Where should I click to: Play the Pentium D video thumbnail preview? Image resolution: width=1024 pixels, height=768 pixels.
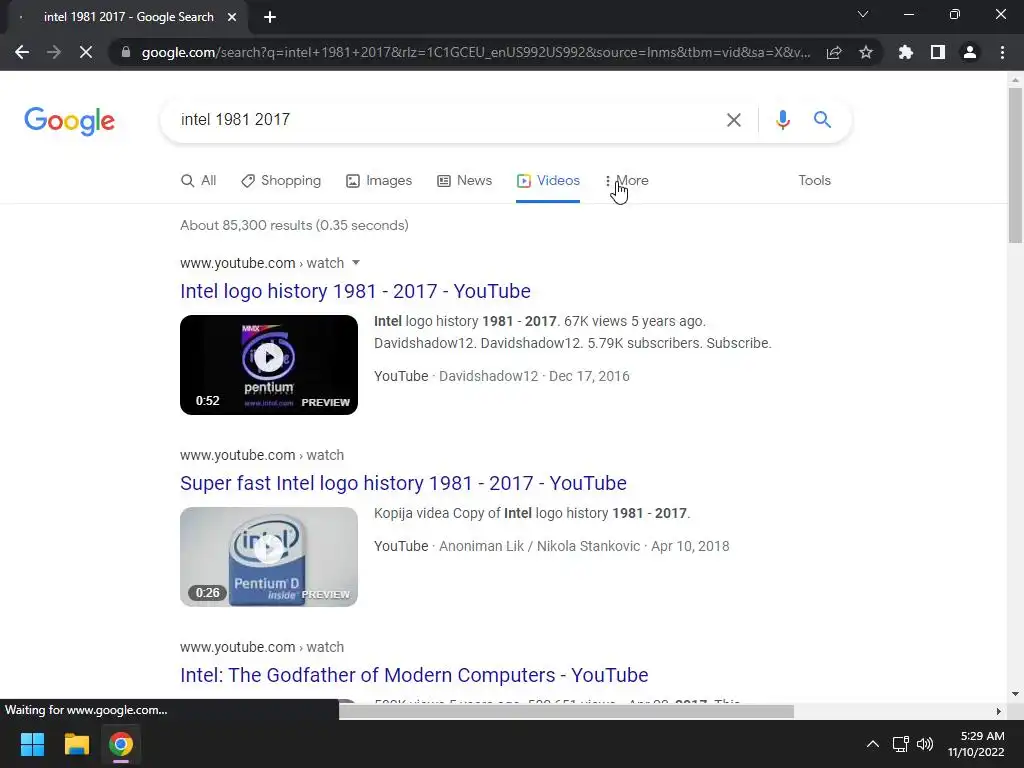click(x=269, y=556)
